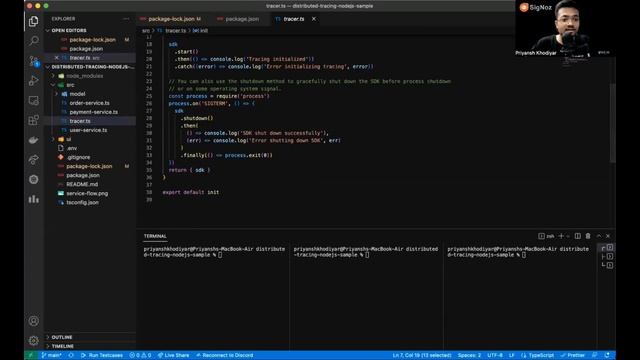
Task: Expand the model folder
Action: click(77, 94)
